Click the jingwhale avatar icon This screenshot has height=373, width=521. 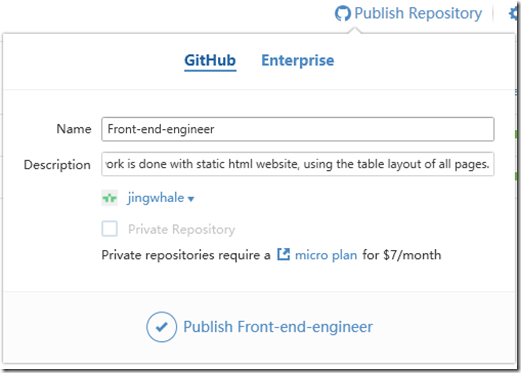click(x=110, y=198)
